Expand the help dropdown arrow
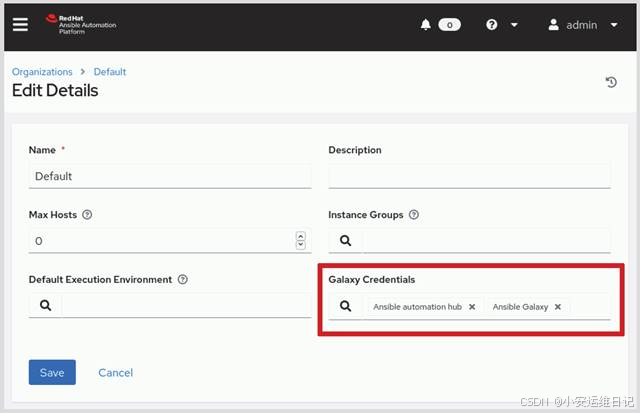640x413 pixels. click(514, 25)
